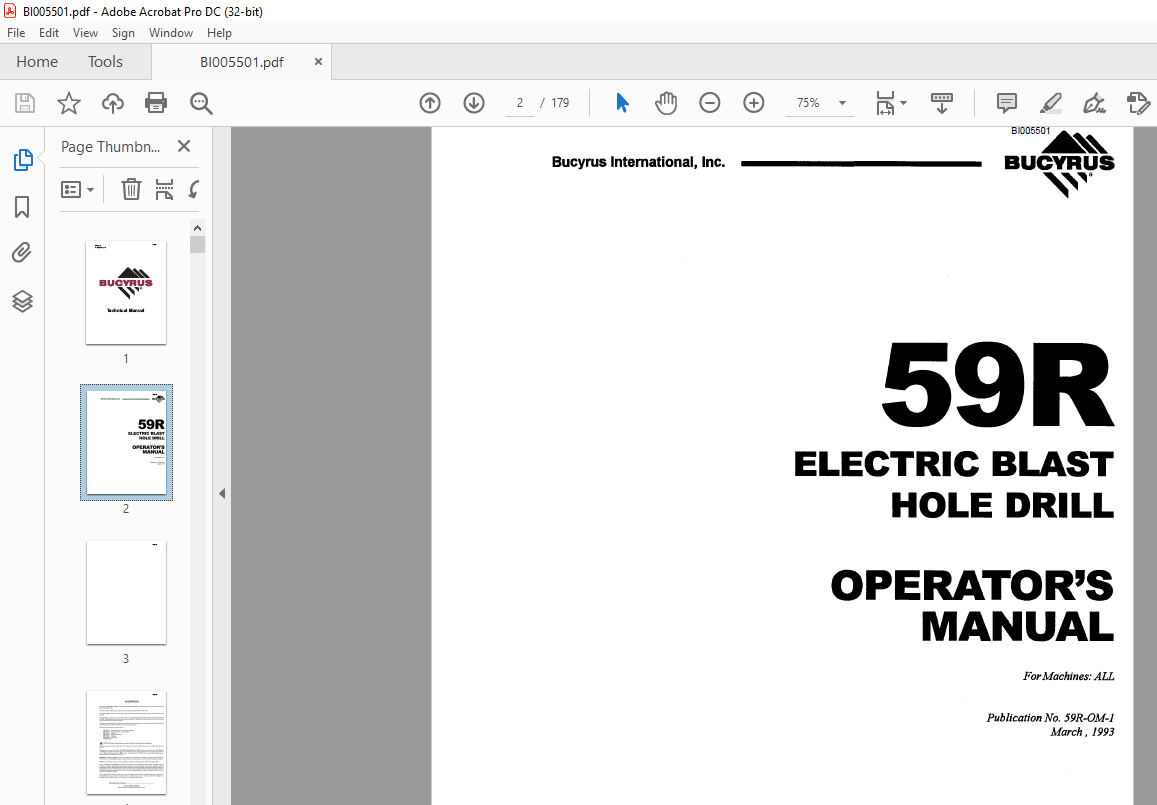Open the Window menu
The image size is (1157, 805).
170,33
